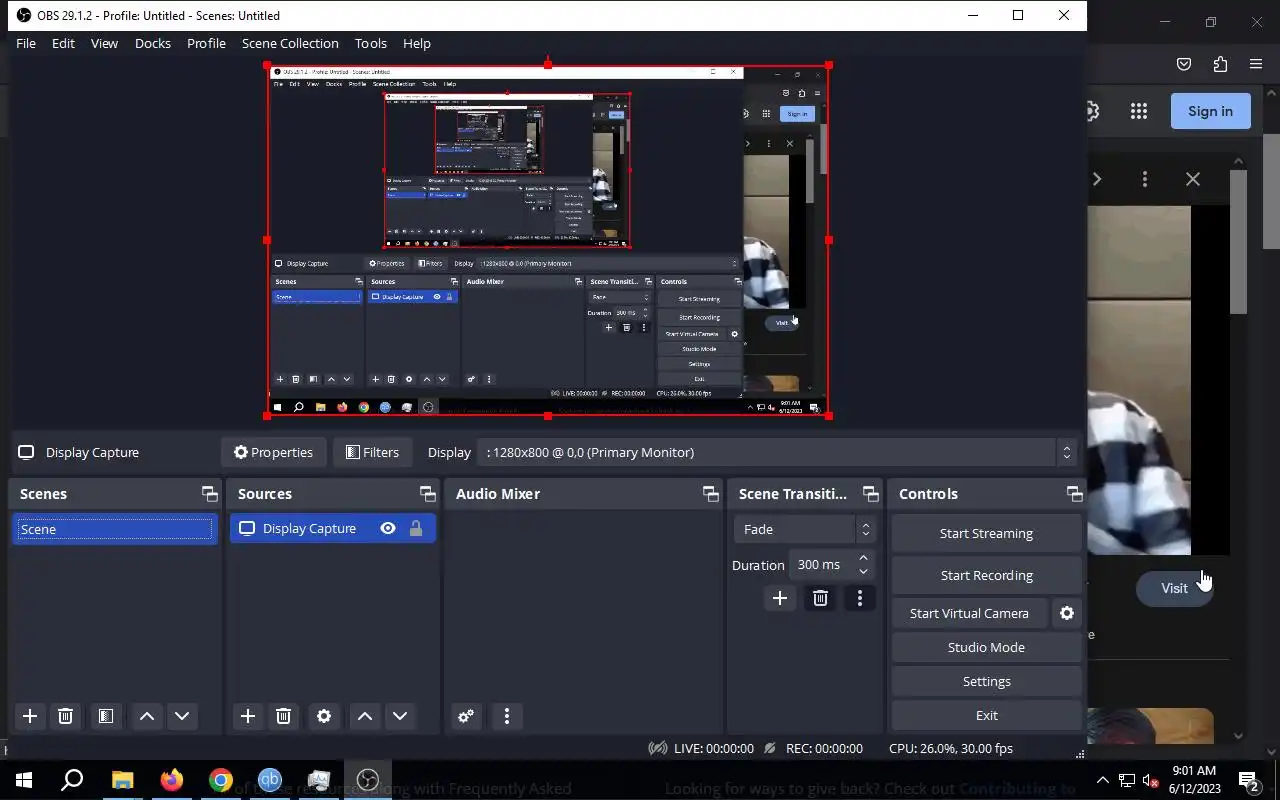Viewport: 1280px width, 800px height.
Task: Click the preview canvas thumbnail
Action: (548, 240)
